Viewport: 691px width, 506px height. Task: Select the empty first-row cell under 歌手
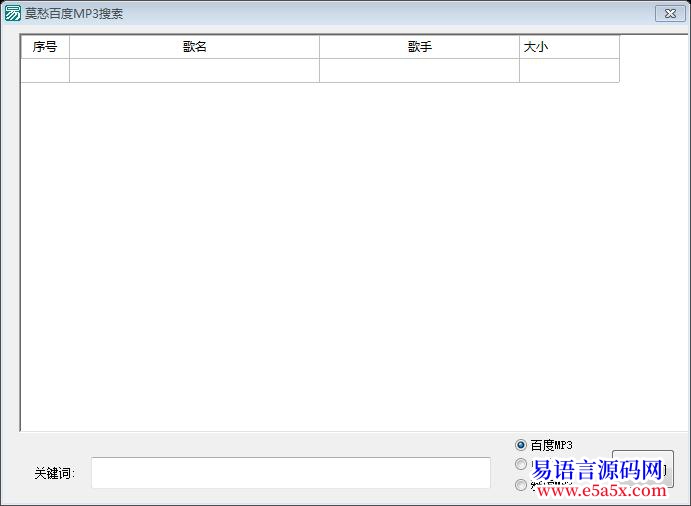tap(420, 71)
